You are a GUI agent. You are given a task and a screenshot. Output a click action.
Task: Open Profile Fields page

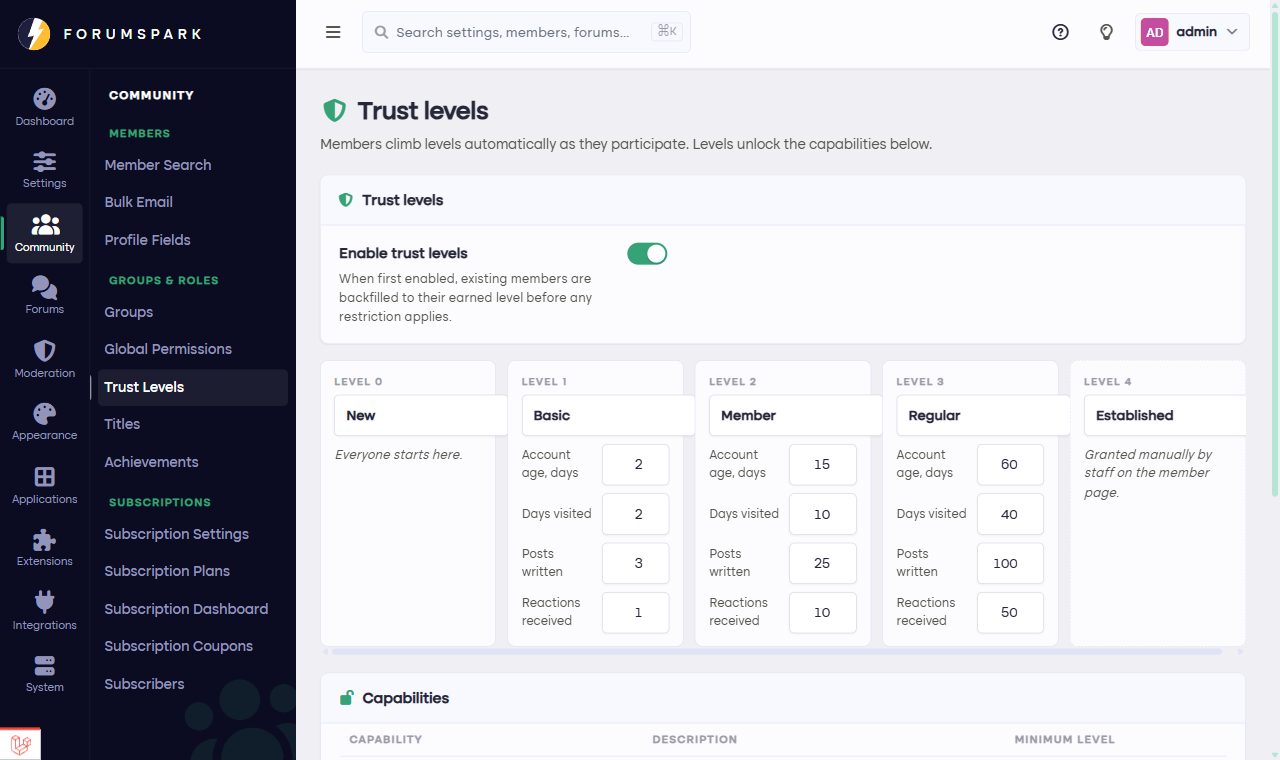coord(148,240)
